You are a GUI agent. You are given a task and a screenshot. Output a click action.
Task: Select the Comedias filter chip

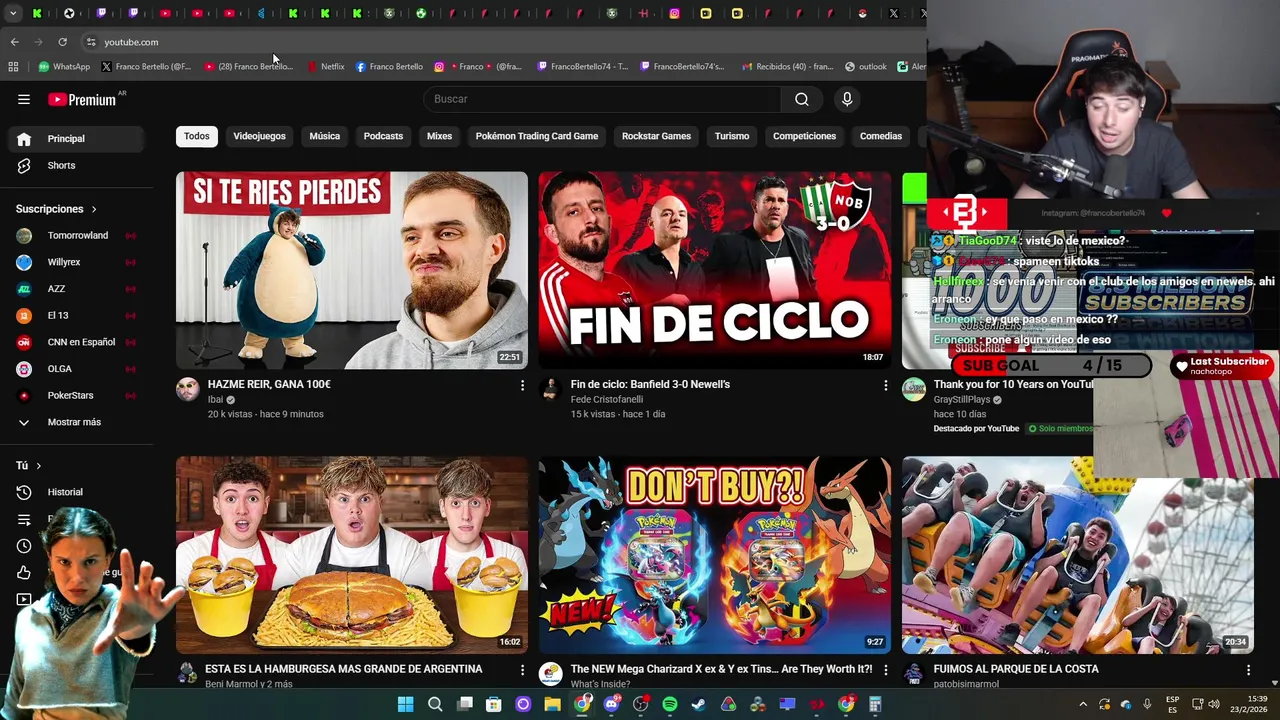coord(881,136)
